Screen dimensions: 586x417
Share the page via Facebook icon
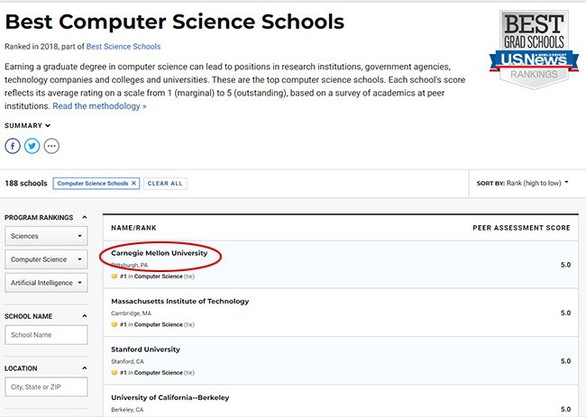click(x=12, y=146)
